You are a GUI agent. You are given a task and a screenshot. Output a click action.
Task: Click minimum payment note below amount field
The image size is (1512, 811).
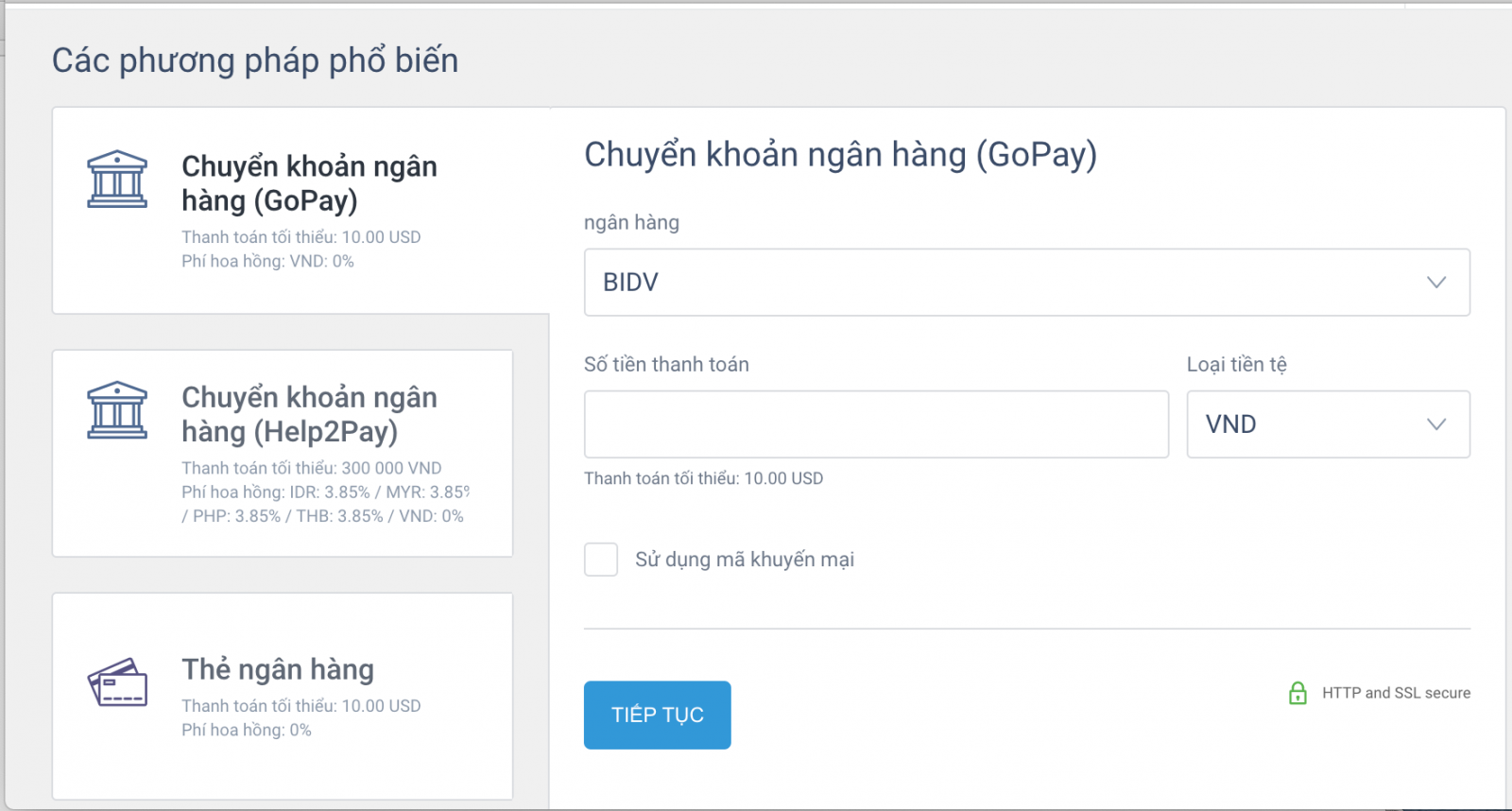point(703,478)
